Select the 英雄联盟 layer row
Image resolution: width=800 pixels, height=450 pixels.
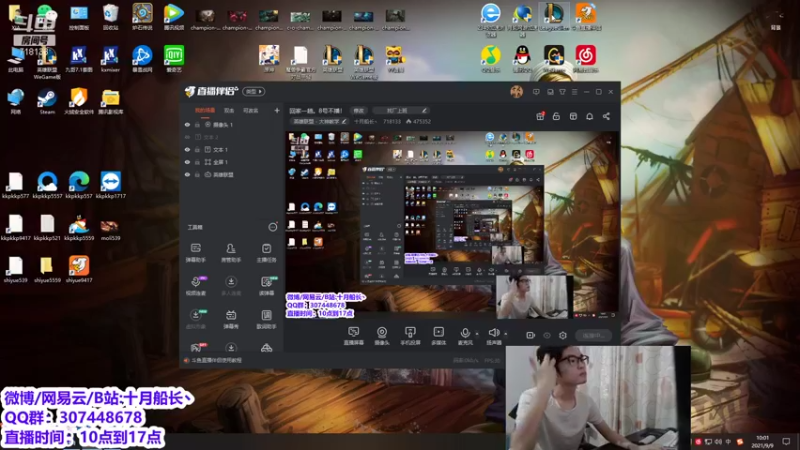pyautogui.click(x=231, y=174)
